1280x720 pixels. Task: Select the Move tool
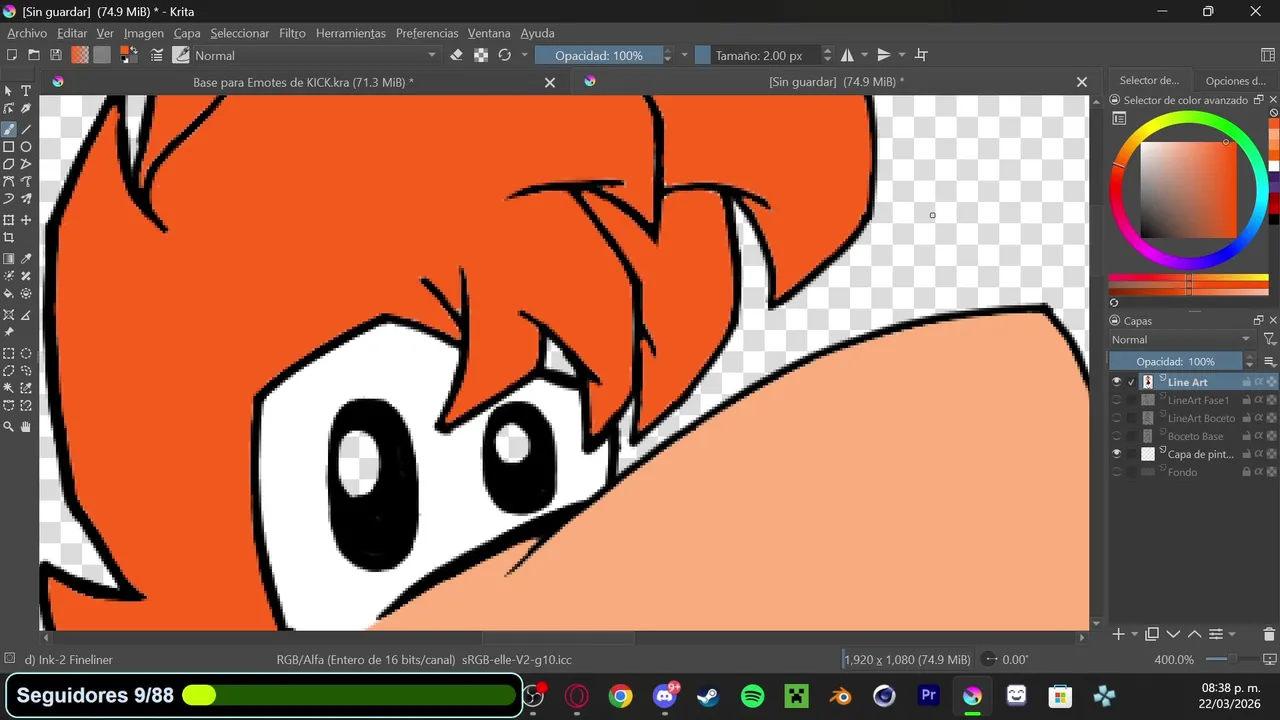click(26, 220)
